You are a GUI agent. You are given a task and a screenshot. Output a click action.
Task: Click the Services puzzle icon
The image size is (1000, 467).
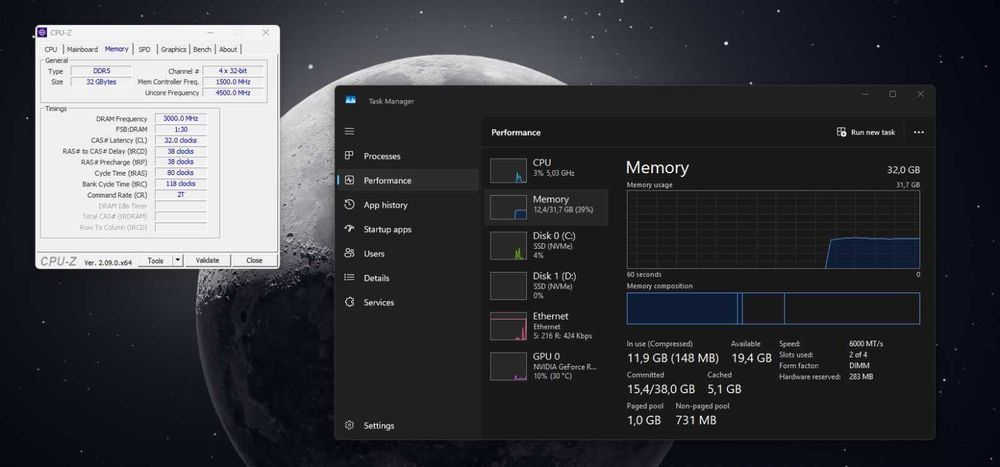pyautogui.click(x=349, y=302)
